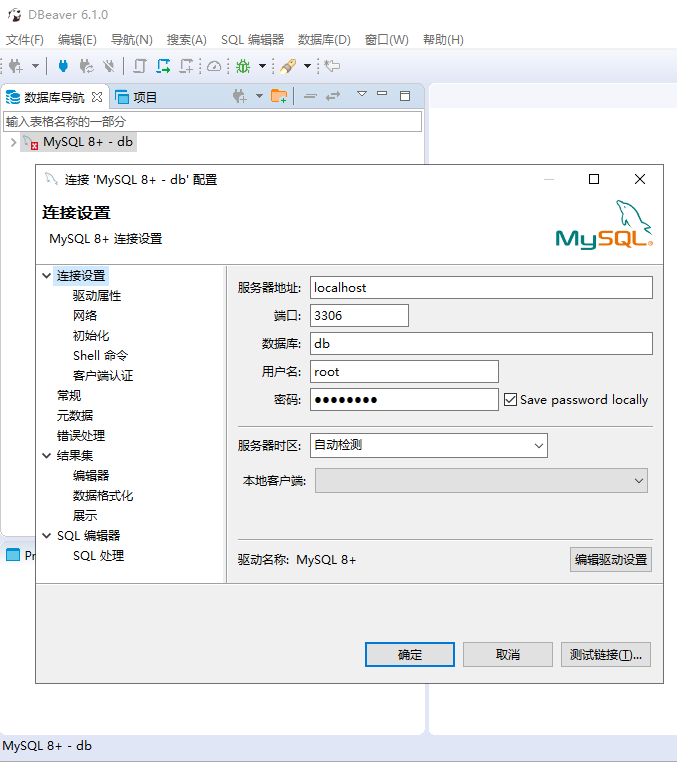Select Shell 命令 in settings tree
677x763 pixels.
coord(100,355)
